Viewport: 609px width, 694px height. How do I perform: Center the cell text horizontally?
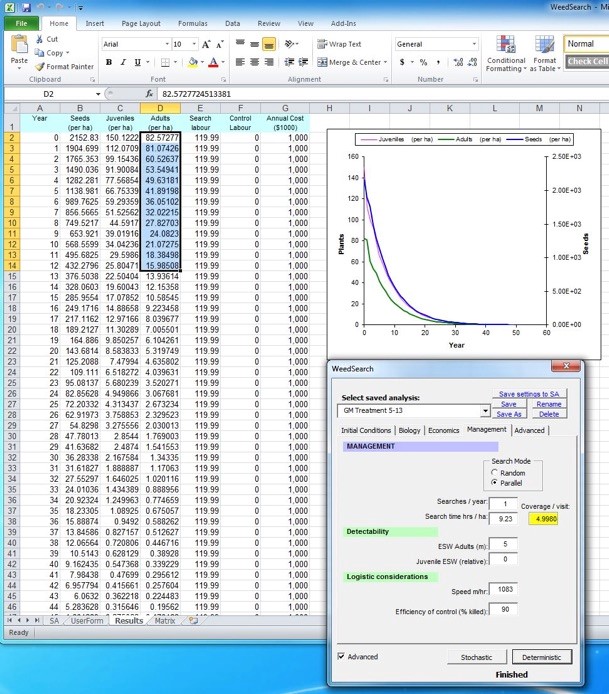pyautogui.click(x=254, y=62)
